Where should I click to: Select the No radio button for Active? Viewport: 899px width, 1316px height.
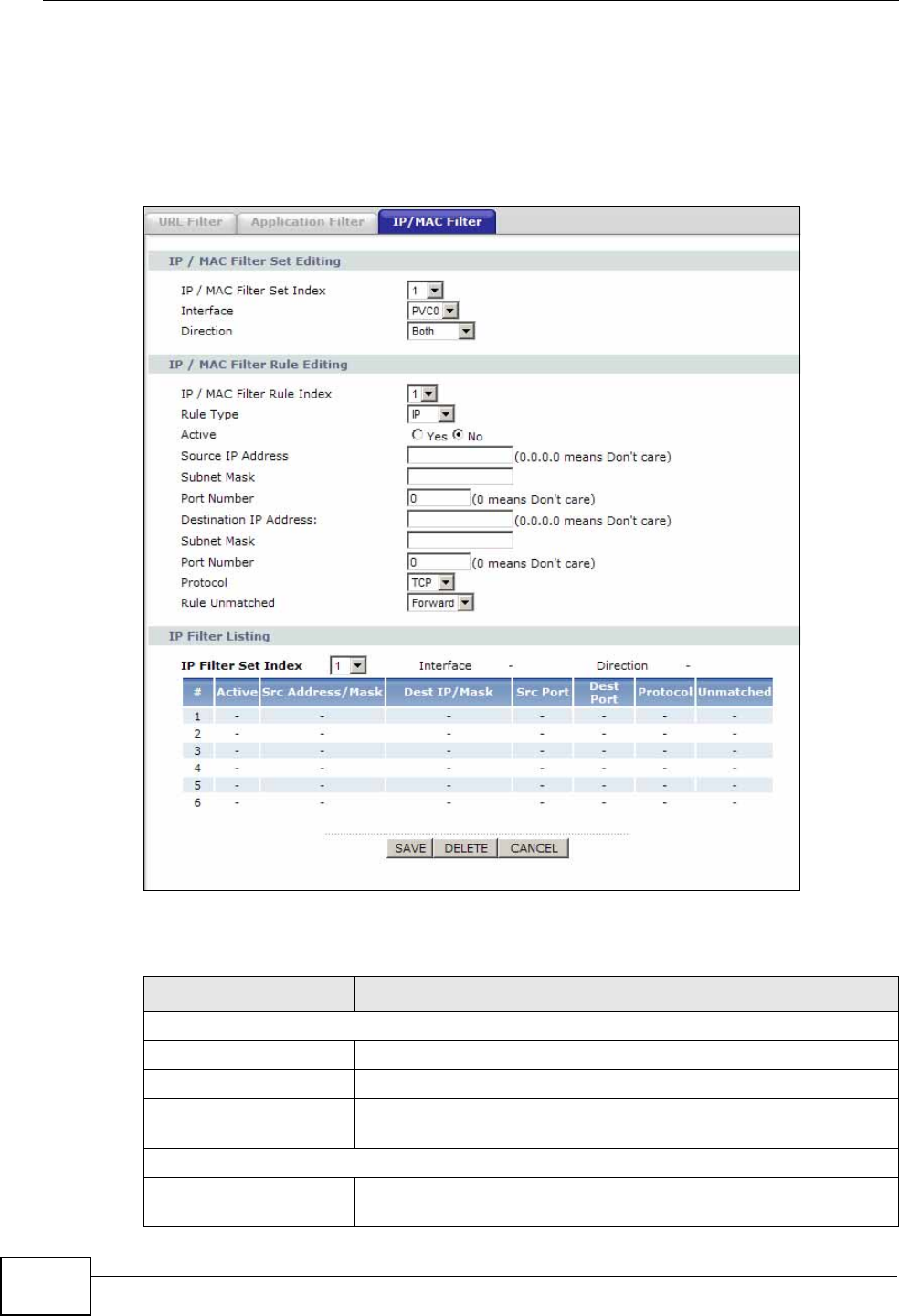[x=459, y=435]
